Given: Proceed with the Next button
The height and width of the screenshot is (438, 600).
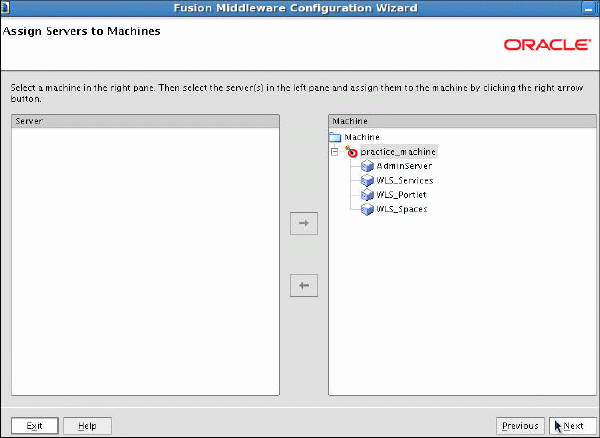Looking at the screenshot, I should click(573, 426).
